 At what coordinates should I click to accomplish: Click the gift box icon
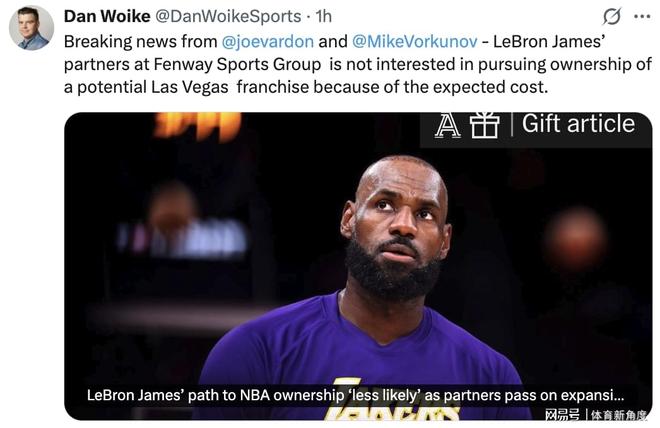tap(484, 125)
